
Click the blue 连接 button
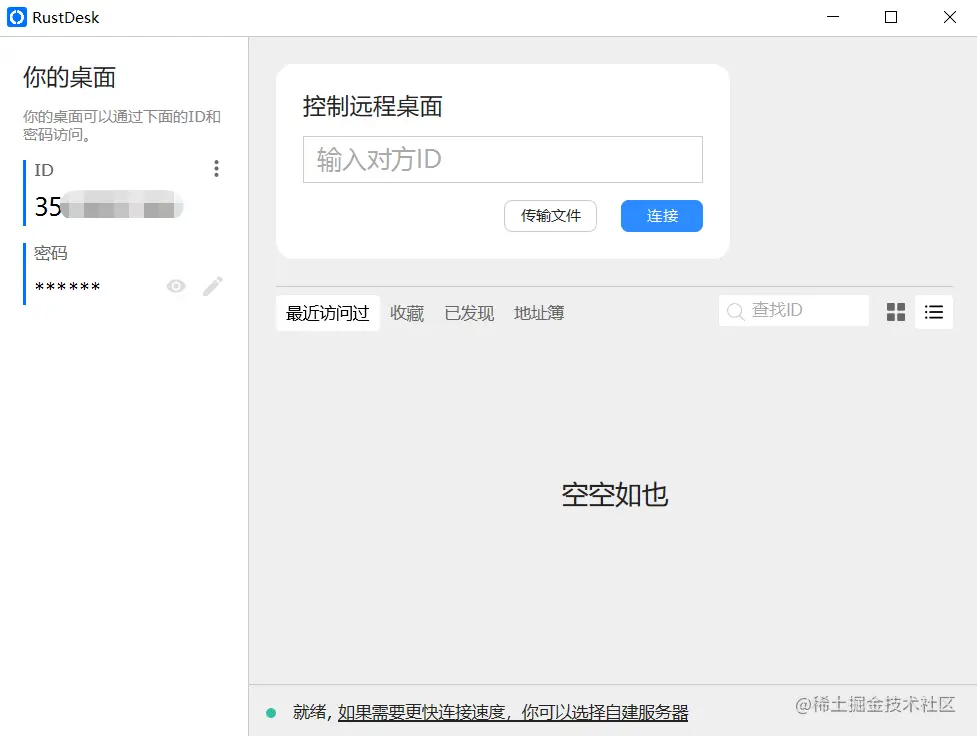662,216
